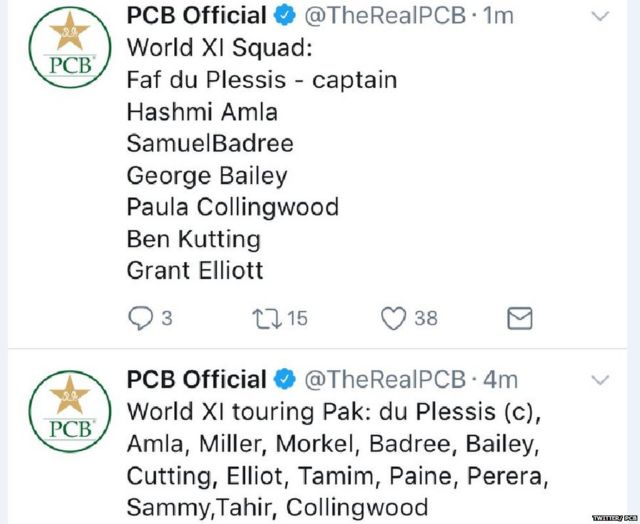Click the retweet count 15

coord(298,318)
